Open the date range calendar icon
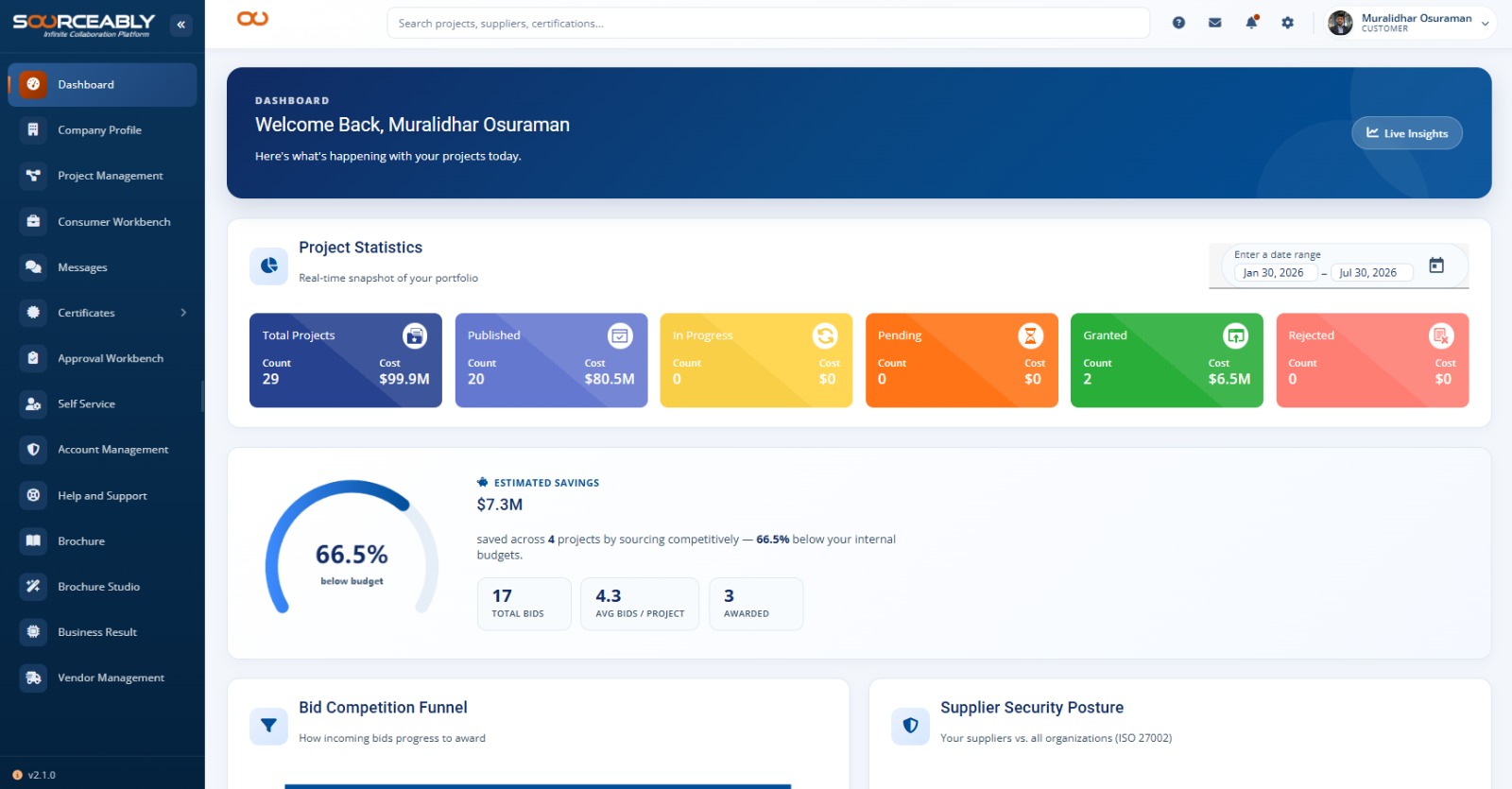The height and width of the screenshot is (789, 1512). pyautogui.click(x=1436, y=266)
